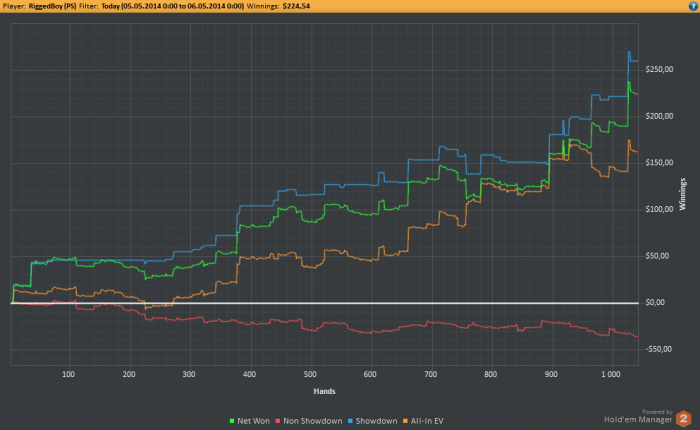Click the 400 hands x-axis label
The image size is (700, 430).
pos(250,374)
